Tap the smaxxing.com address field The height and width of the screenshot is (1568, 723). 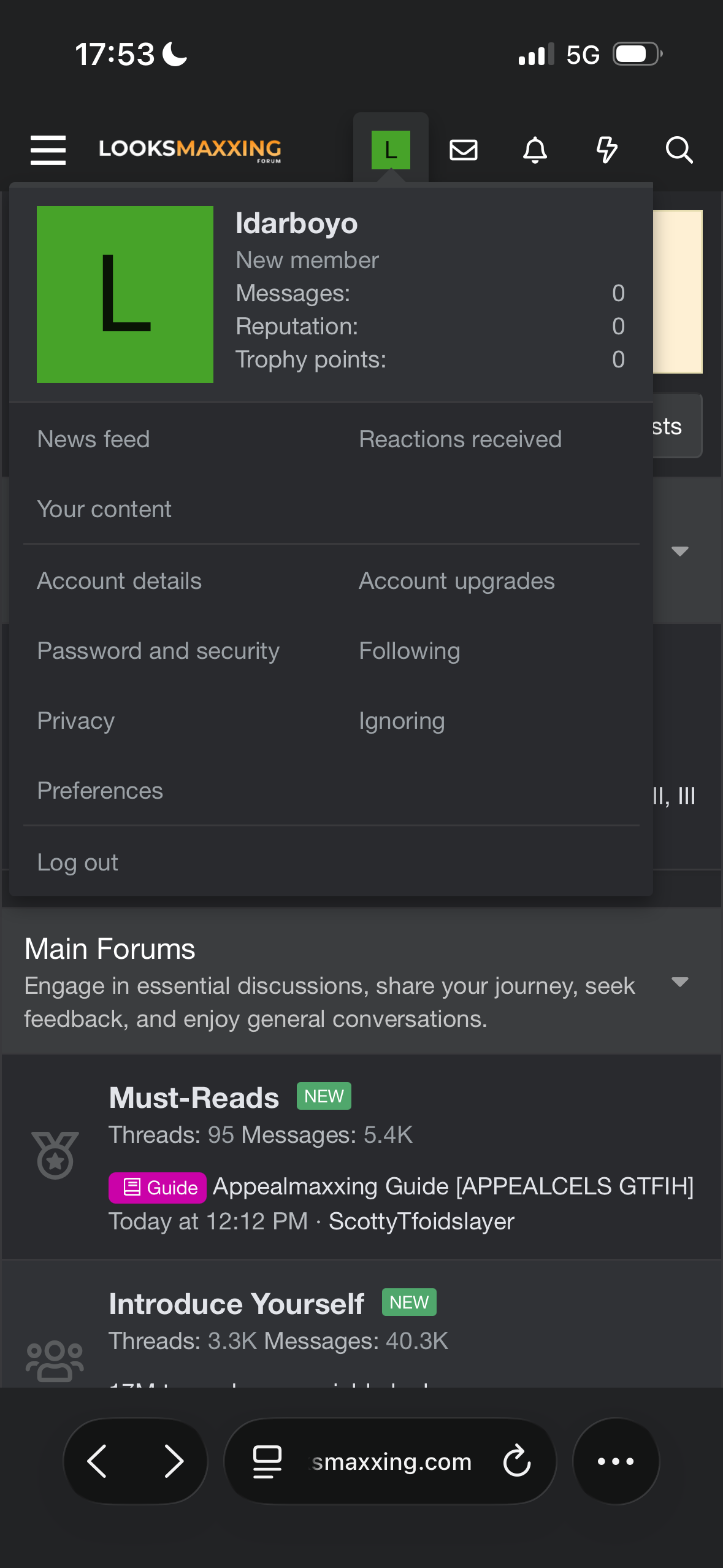pos(391,1461)
